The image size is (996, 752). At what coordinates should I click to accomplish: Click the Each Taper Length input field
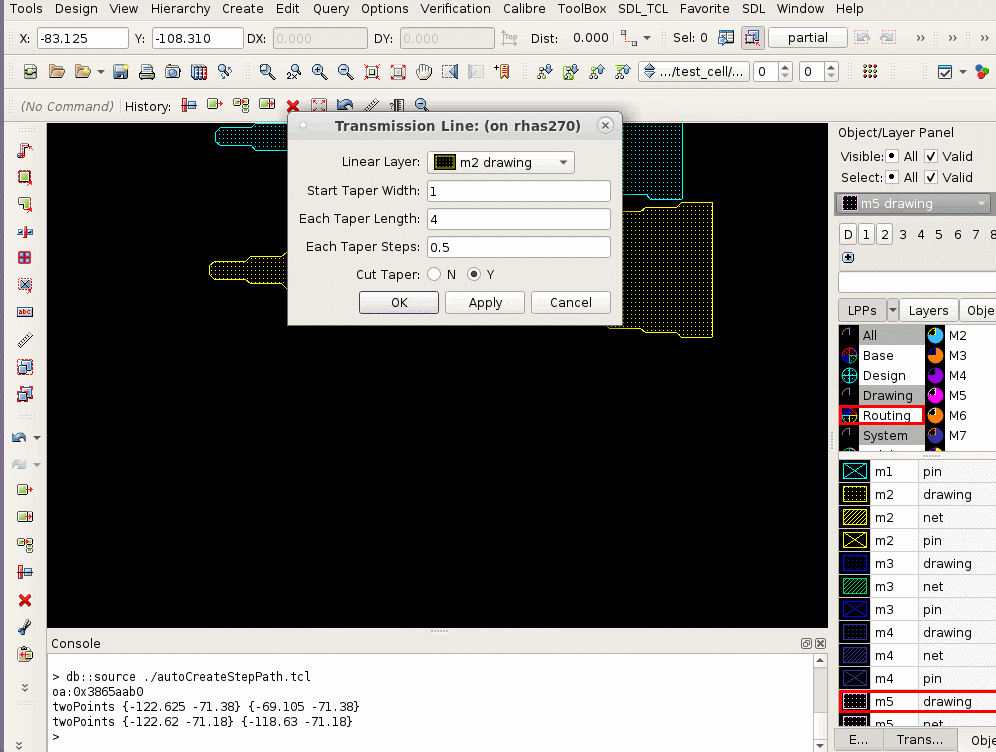(519, 219)
